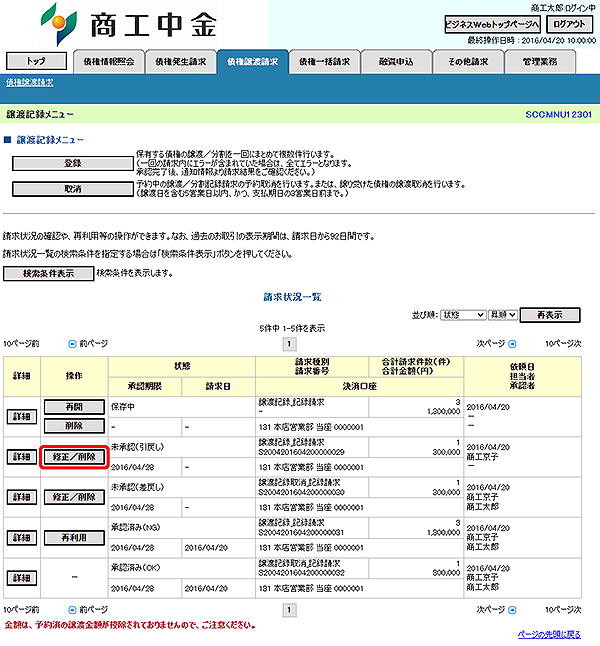Open the 並び順 status sort dropdown
The height and width of the screenshot is (646, 600).
click(x=463, y=315)
